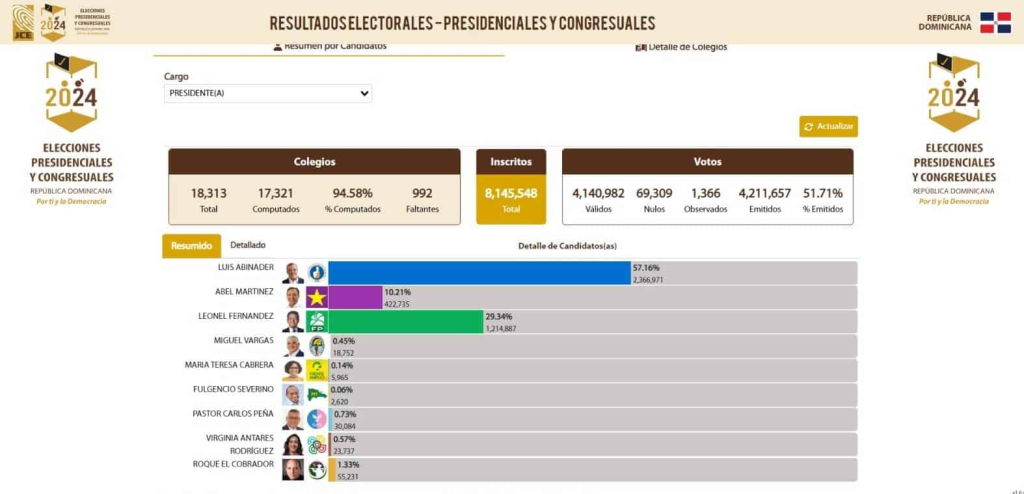Click the JCE logo in the header
Image resolution: width=1024 pixels, height=494 pixels.
pos(23,22)
